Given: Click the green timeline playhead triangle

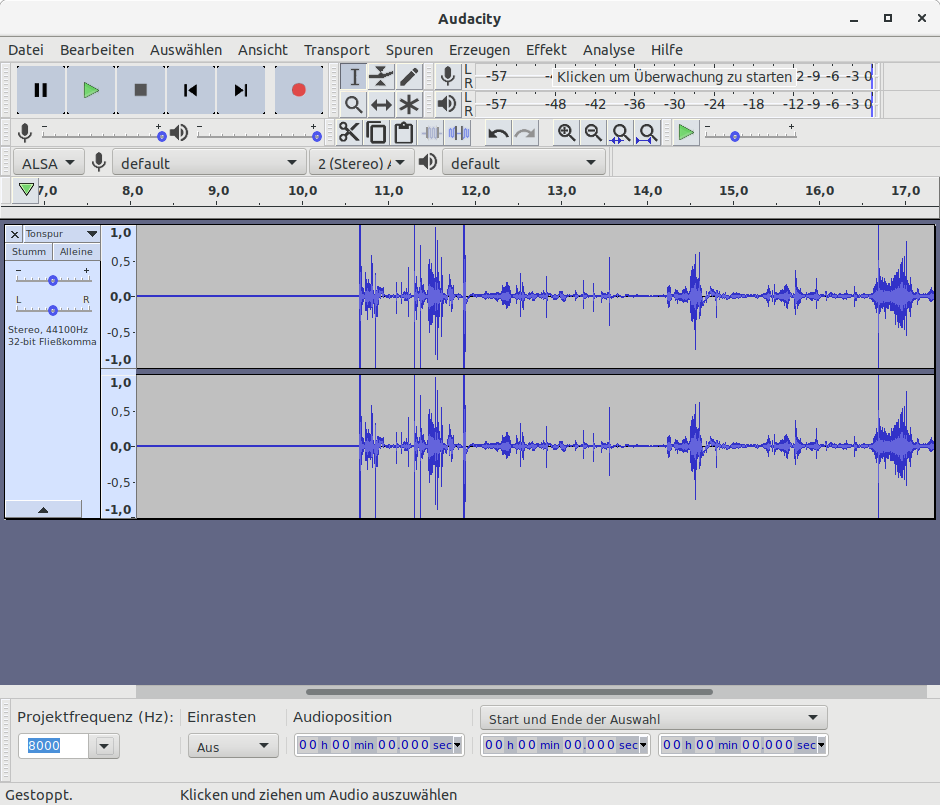Looking at the screenshot, I should [x=26, y=190].
